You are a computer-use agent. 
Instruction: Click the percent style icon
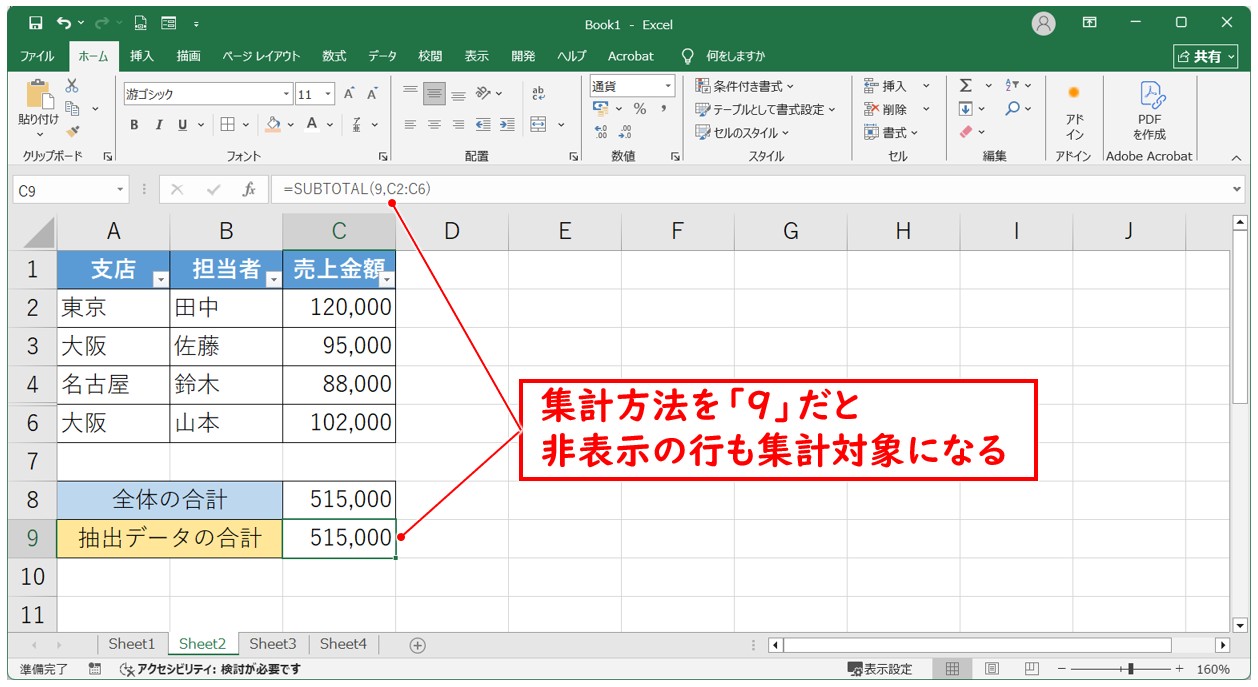tap(639, 109)
